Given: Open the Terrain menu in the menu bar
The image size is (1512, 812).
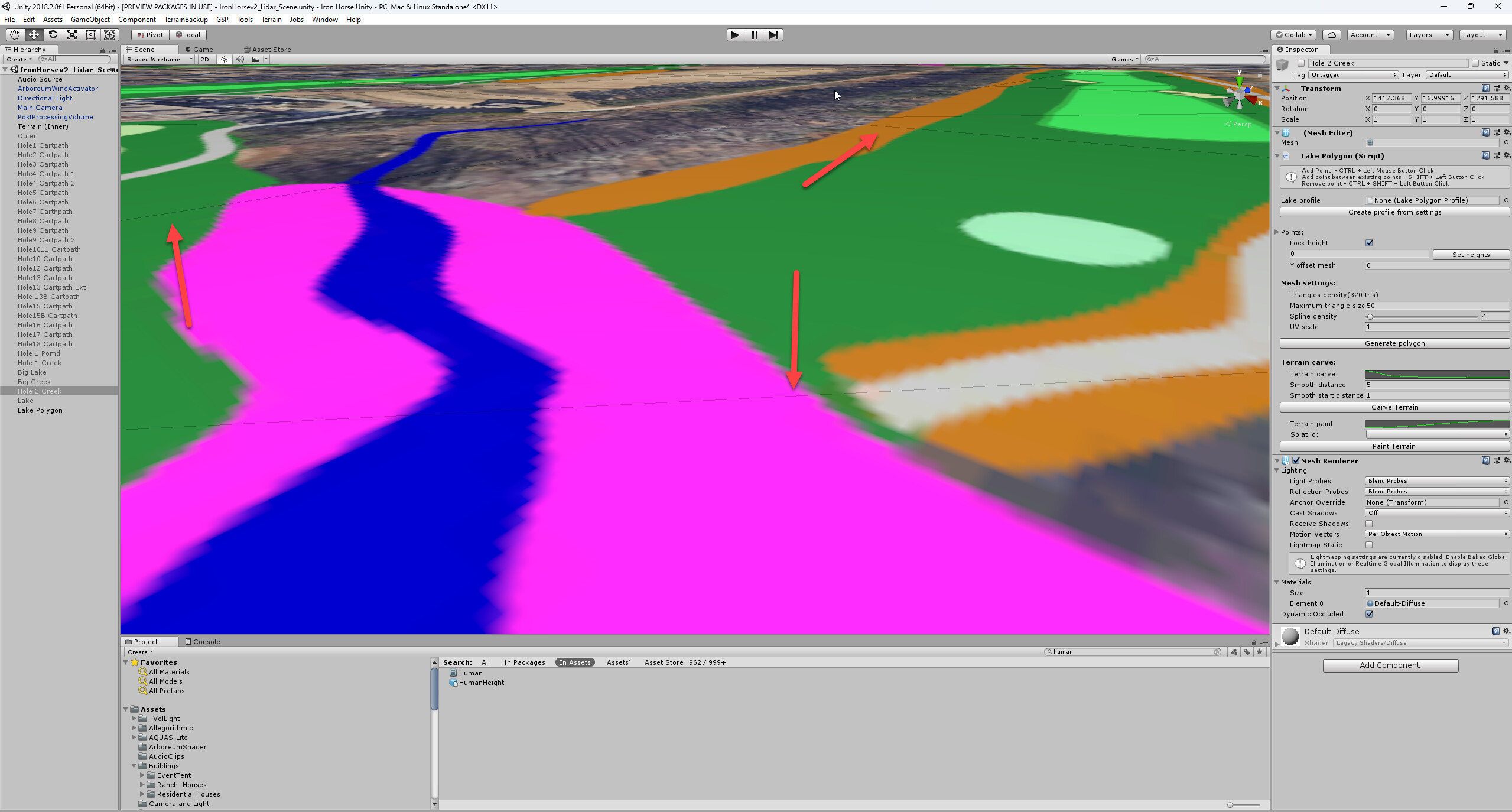Looking at the screenshot, I should (271, 19).
